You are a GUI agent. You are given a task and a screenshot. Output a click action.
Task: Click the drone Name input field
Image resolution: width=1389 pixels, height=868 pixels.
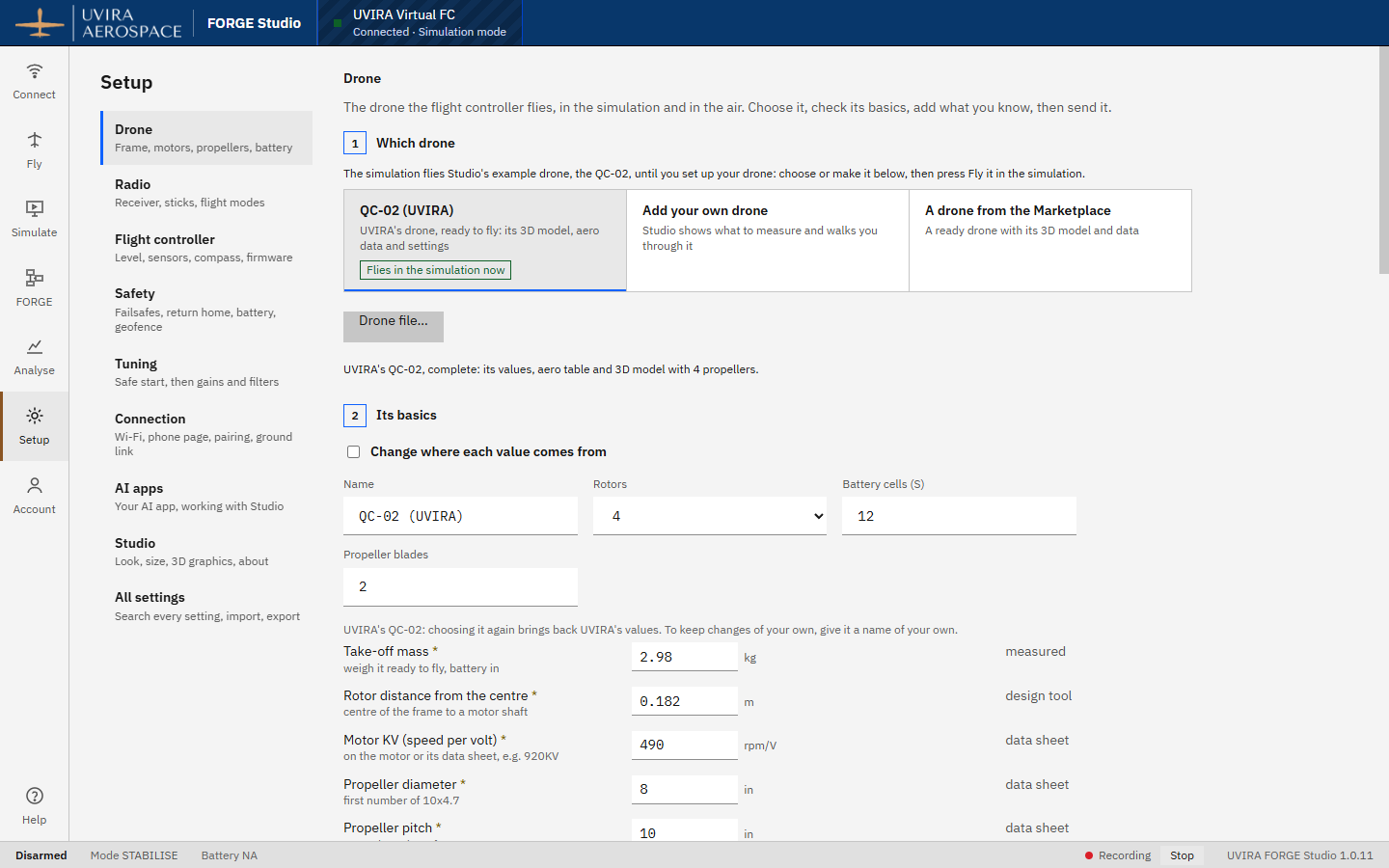[460, 516]
